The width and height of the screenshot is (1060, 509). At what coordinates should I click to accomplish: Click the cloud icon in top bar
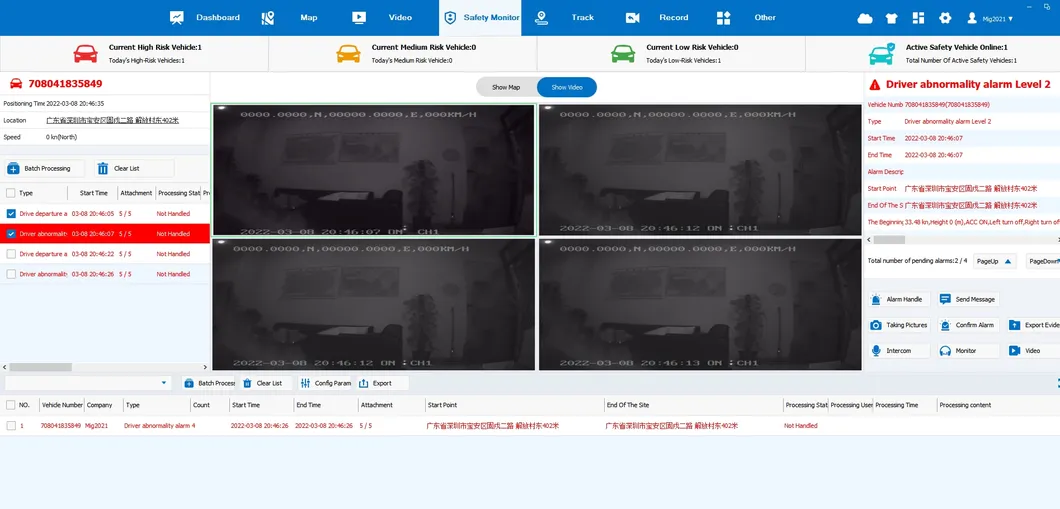point(865,18)
